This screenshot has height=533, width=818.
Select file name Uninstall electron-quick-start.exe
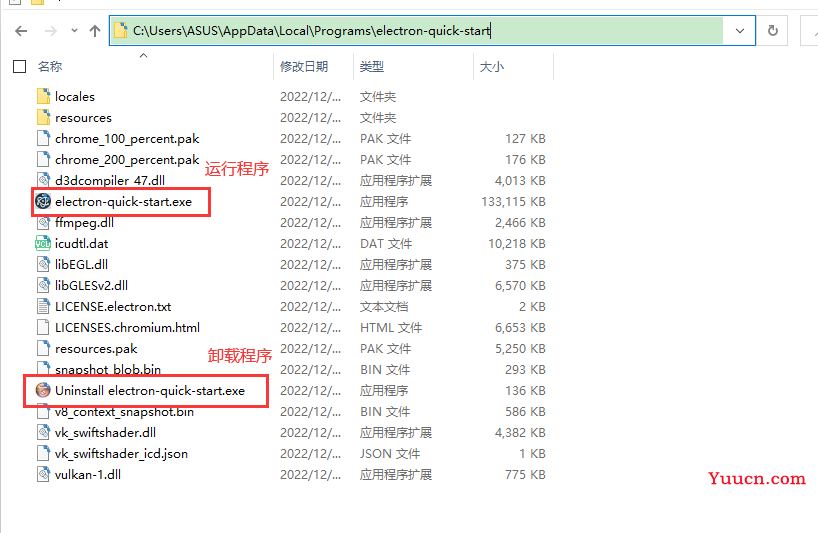pos(150,391)
